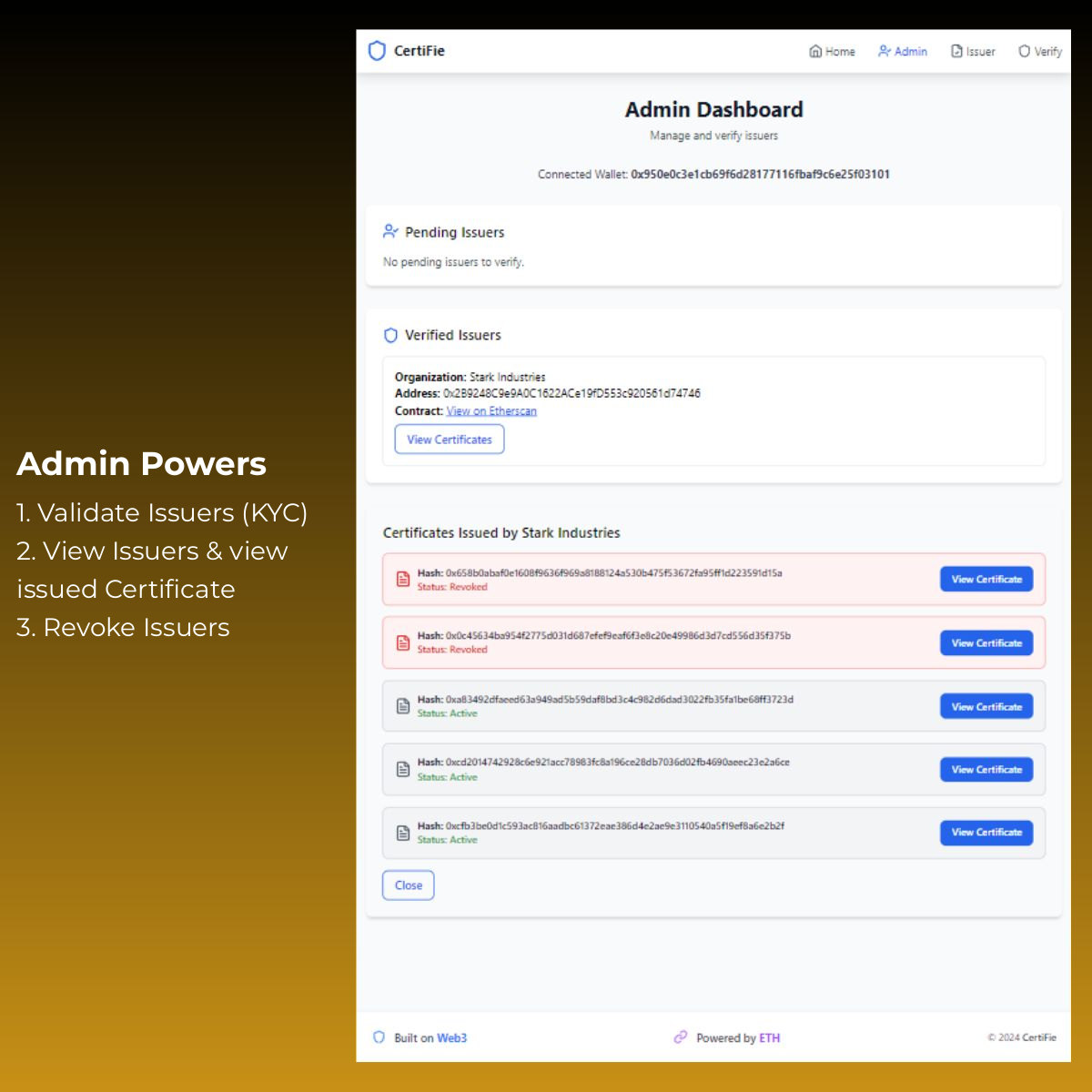Image resolution: width=1092 pixels, height=1092 pixels.
Task: View Certificate for hash 0x0c45634b
Action: 986,643
